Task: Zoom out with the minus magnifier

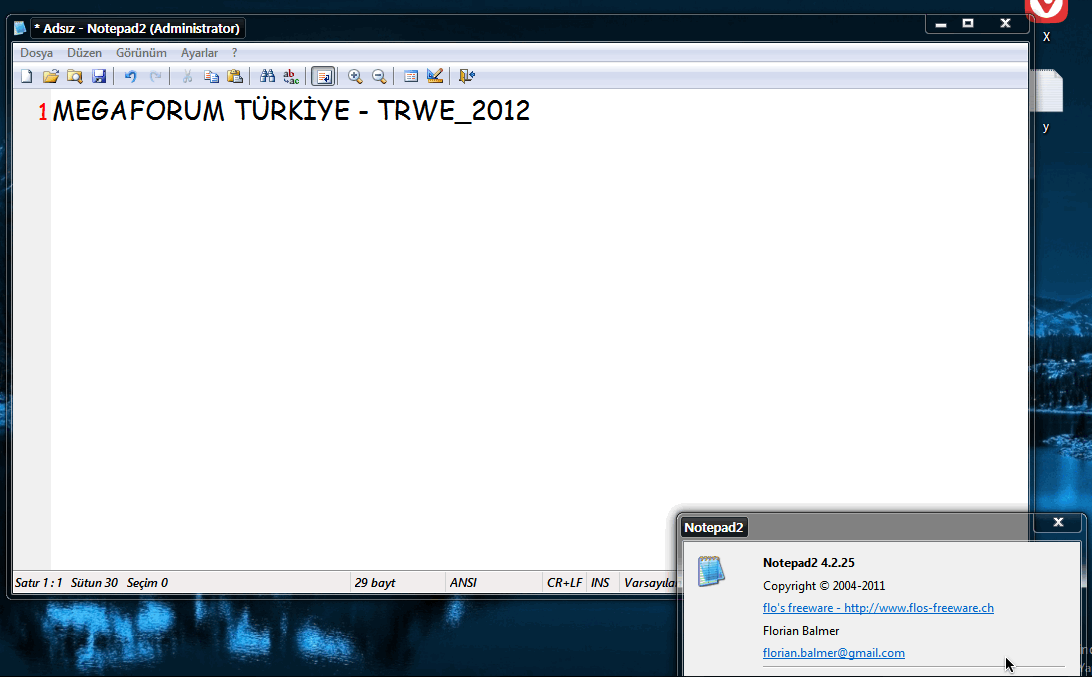Action: pyautogui.click(x=379, y=76)
